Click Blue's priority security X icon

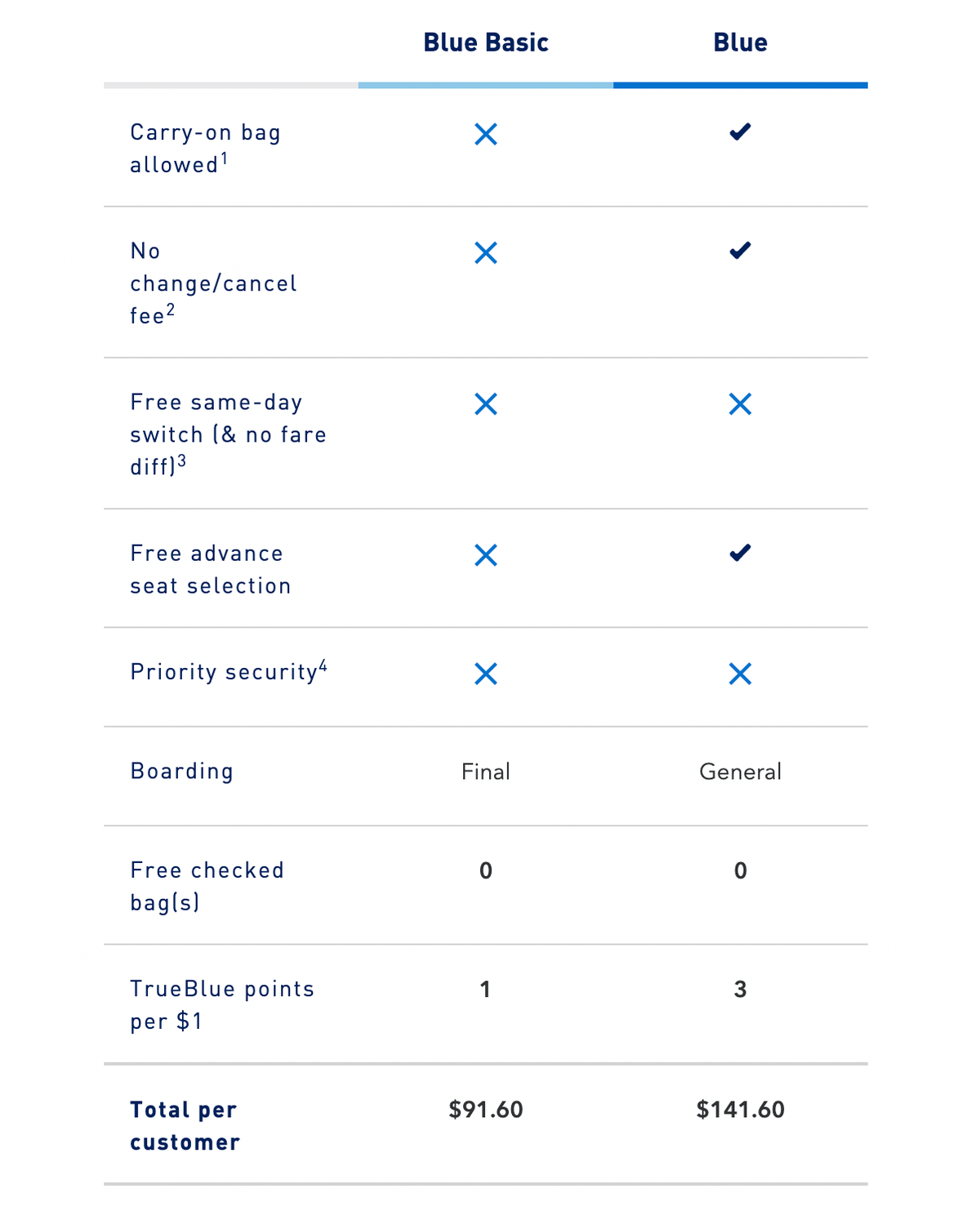(740, 674)
